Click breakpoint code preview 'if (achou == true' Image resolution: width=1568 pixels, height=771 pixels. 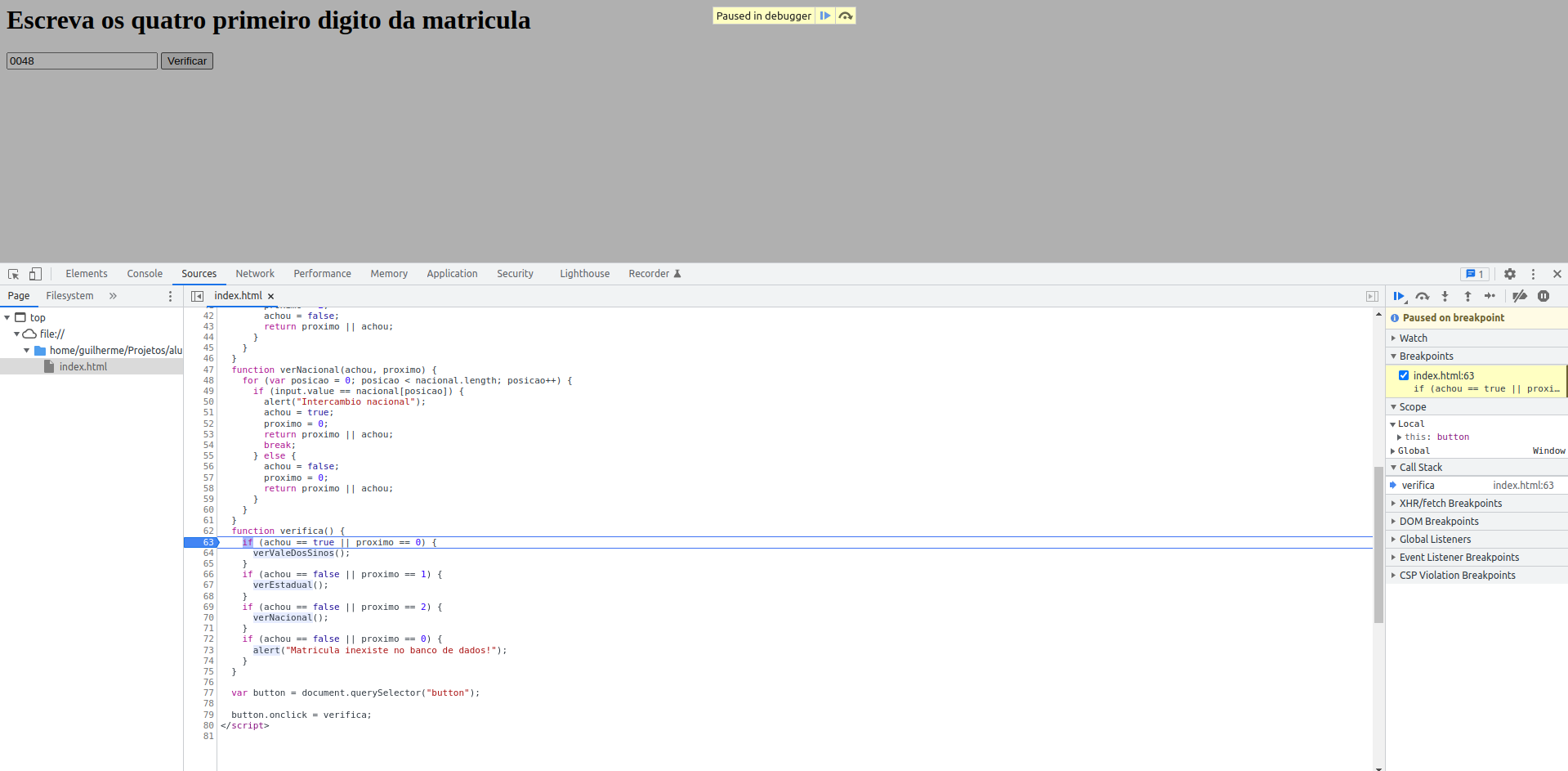click(1486, 389)
